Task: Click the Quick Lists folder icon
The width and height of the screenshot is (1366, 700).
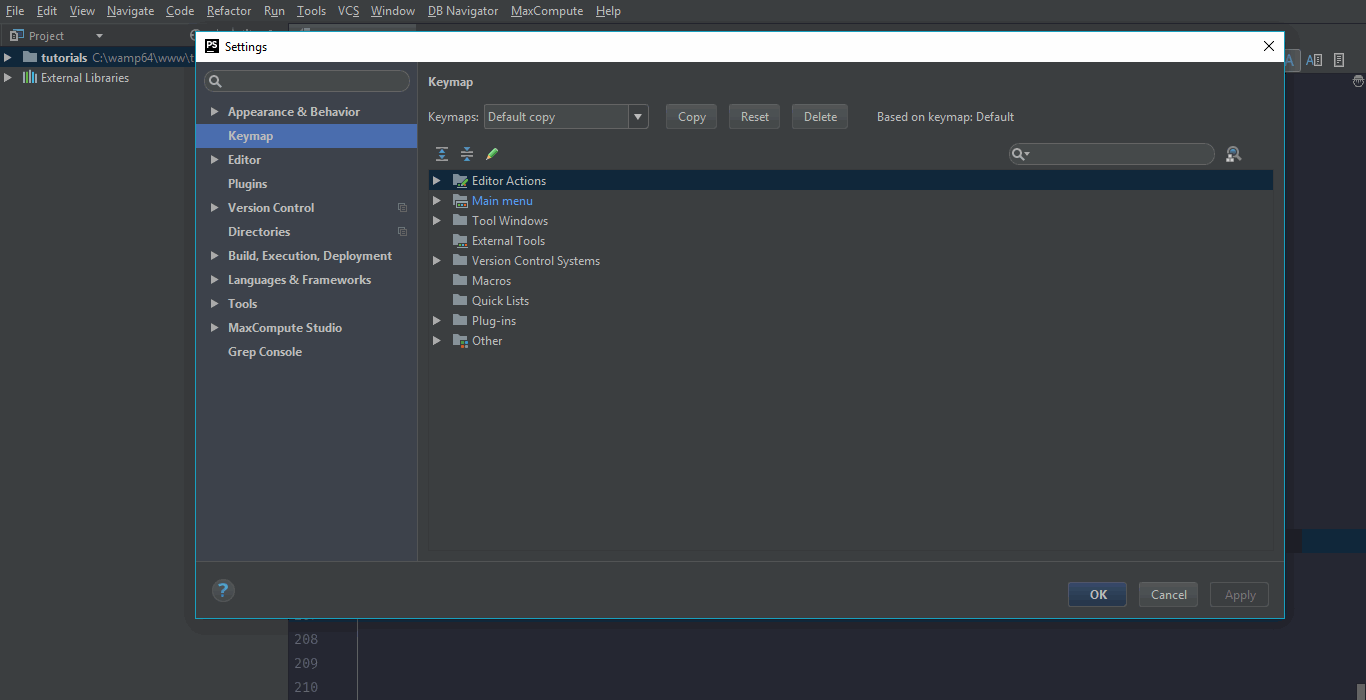Action: coord(460,301)
